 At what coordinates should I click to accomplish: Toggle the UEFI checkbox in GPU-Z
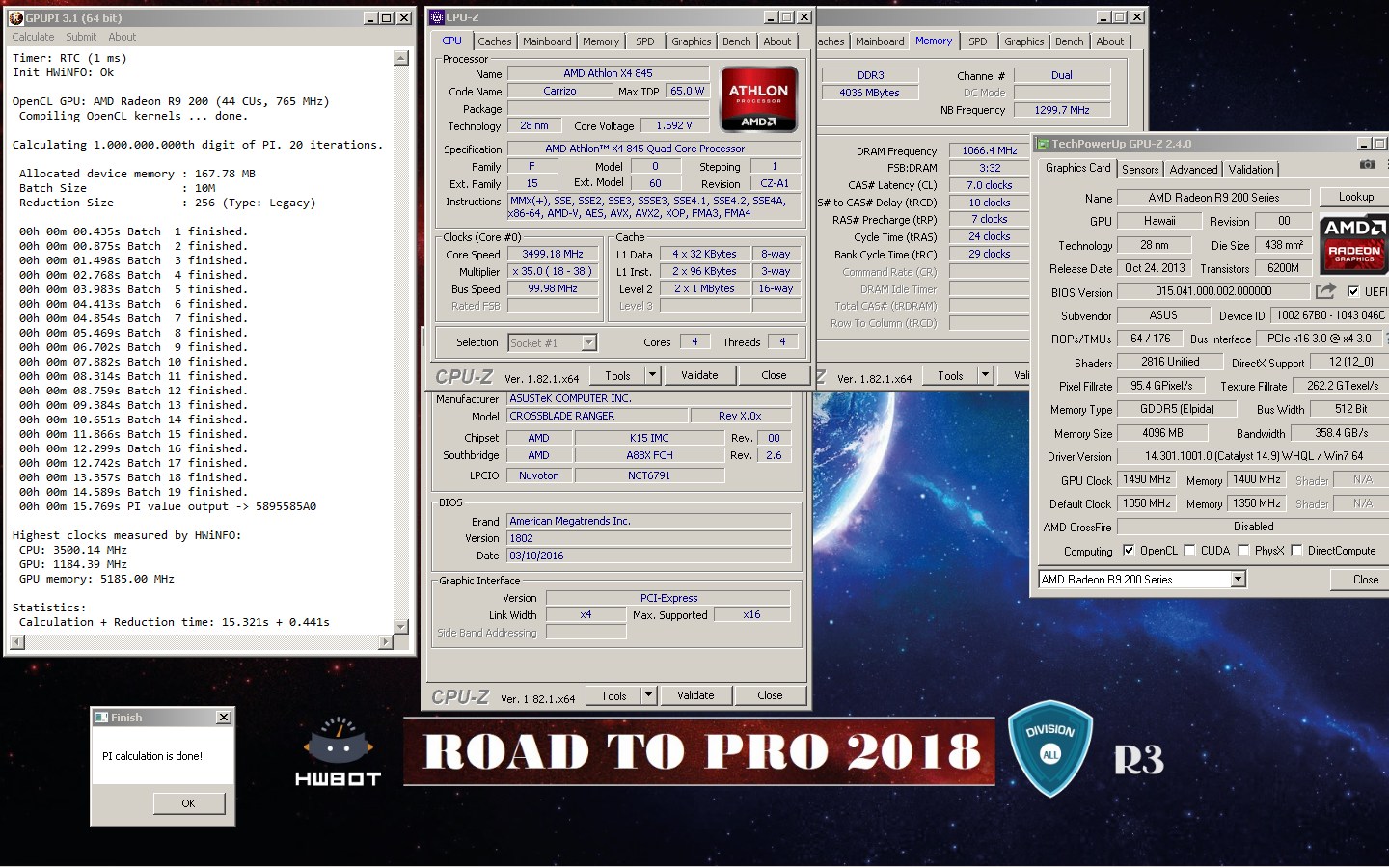[x=1353, y=291]
